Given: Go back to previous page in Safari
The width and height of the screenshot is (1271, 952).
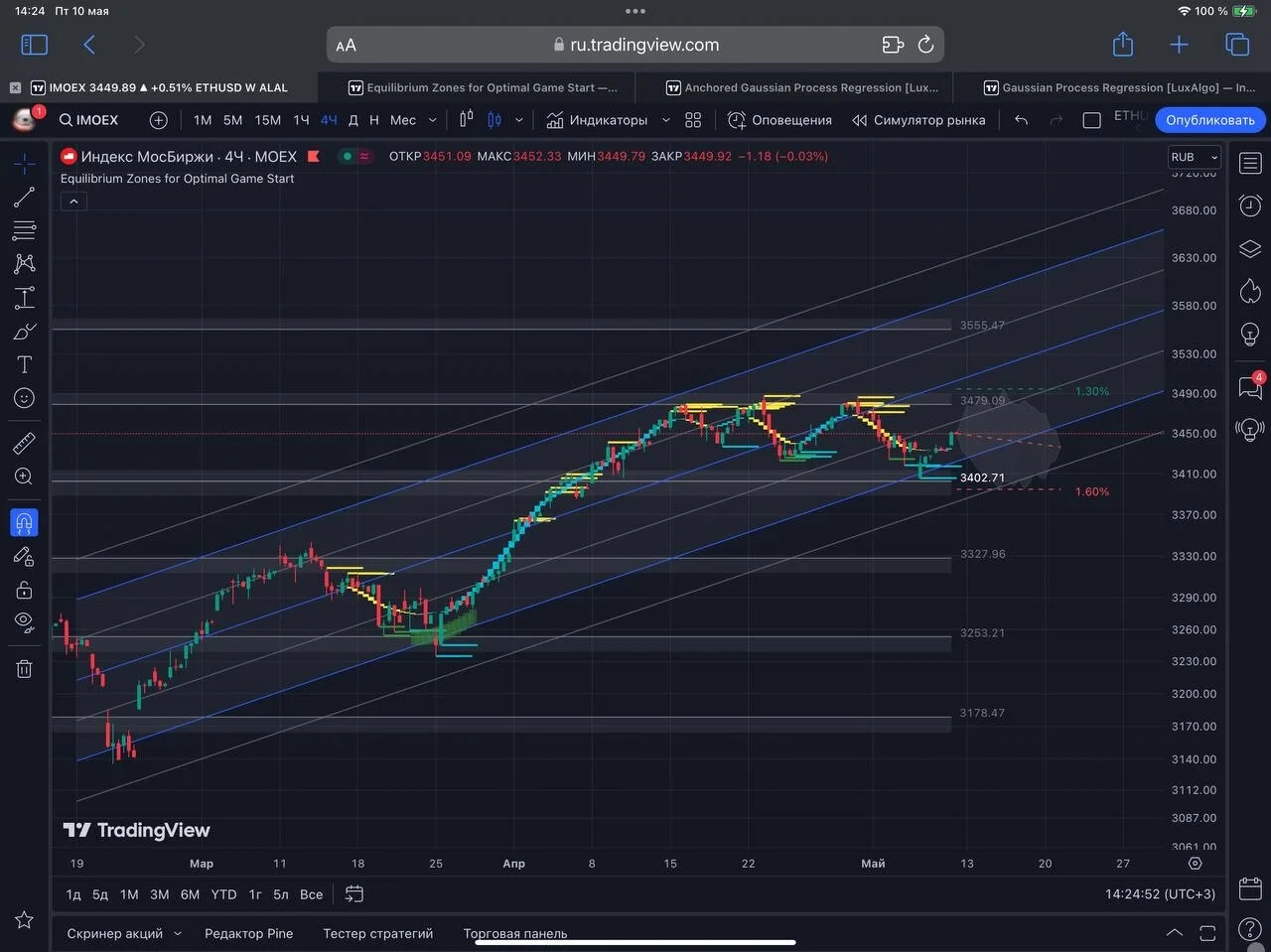Looking at the screenshot, I should tap(89, 45).
